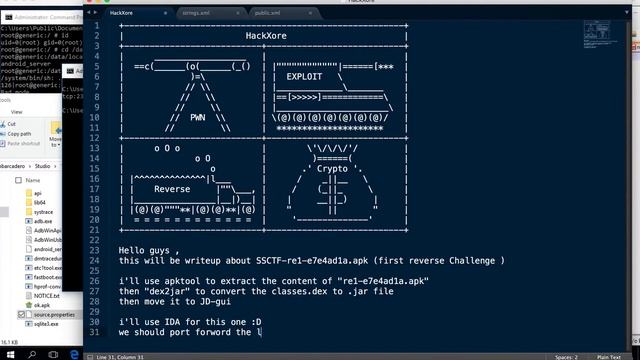Select the fastboot.exe file
This screenshot has height=360, width=640.
[43, 277]
